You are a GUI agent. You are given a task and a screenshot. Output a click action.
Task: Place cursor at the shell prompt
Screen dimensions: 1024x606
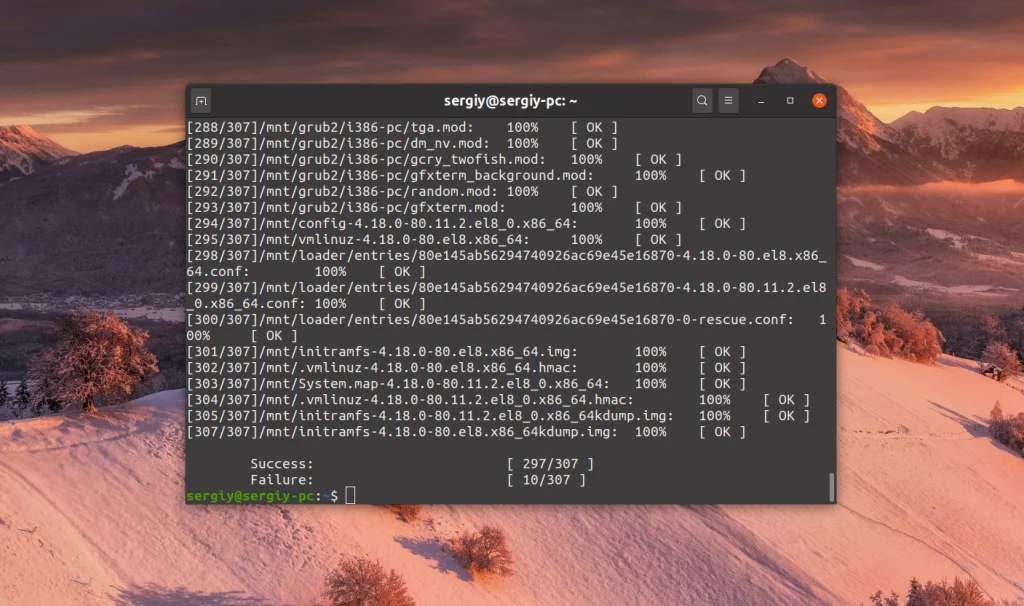tap(350, 494)
